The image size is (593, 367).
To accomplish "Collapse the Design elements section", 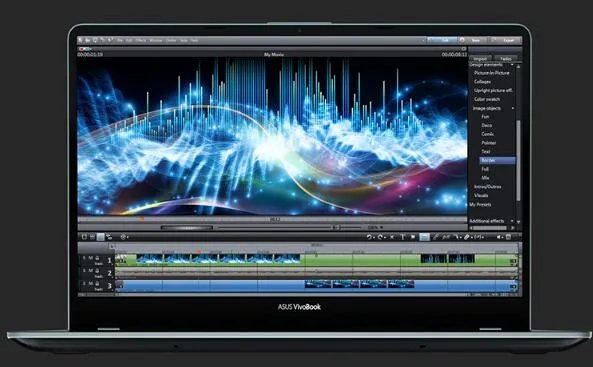I will click(513, 65).
